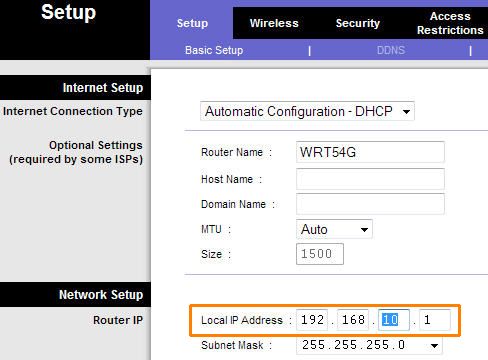Viewport: 488px width, 360px height.
Task: Click the Domain Name label
Action: point(233,204)
